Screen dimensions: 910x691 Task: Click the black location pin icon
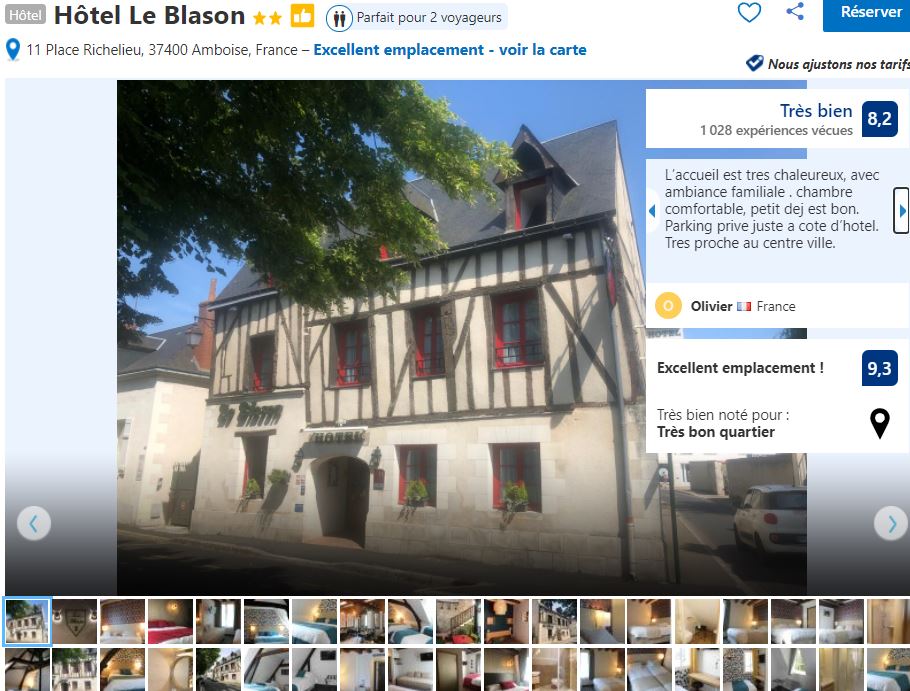click(879, 424)
